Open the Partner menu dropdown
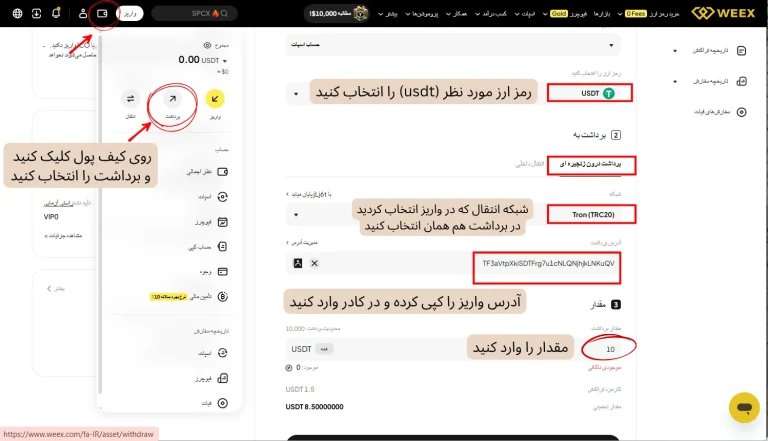This screenshot has width=768, height=441. click(456, 14)
